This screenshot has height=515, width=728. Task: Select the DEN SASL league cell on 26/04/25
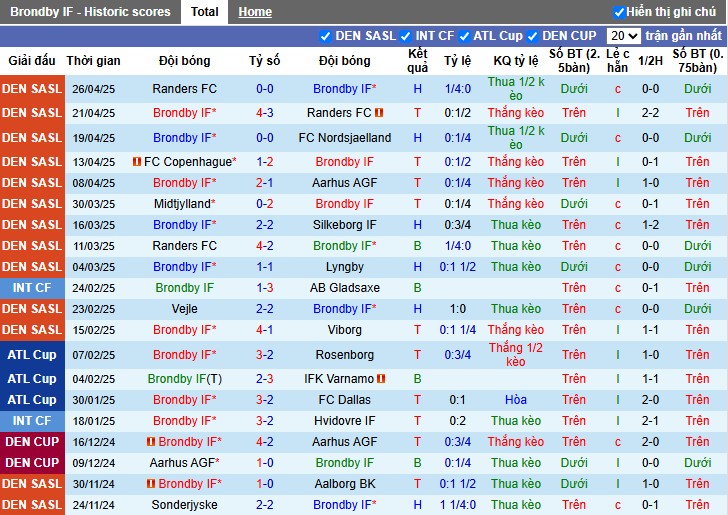32,89
